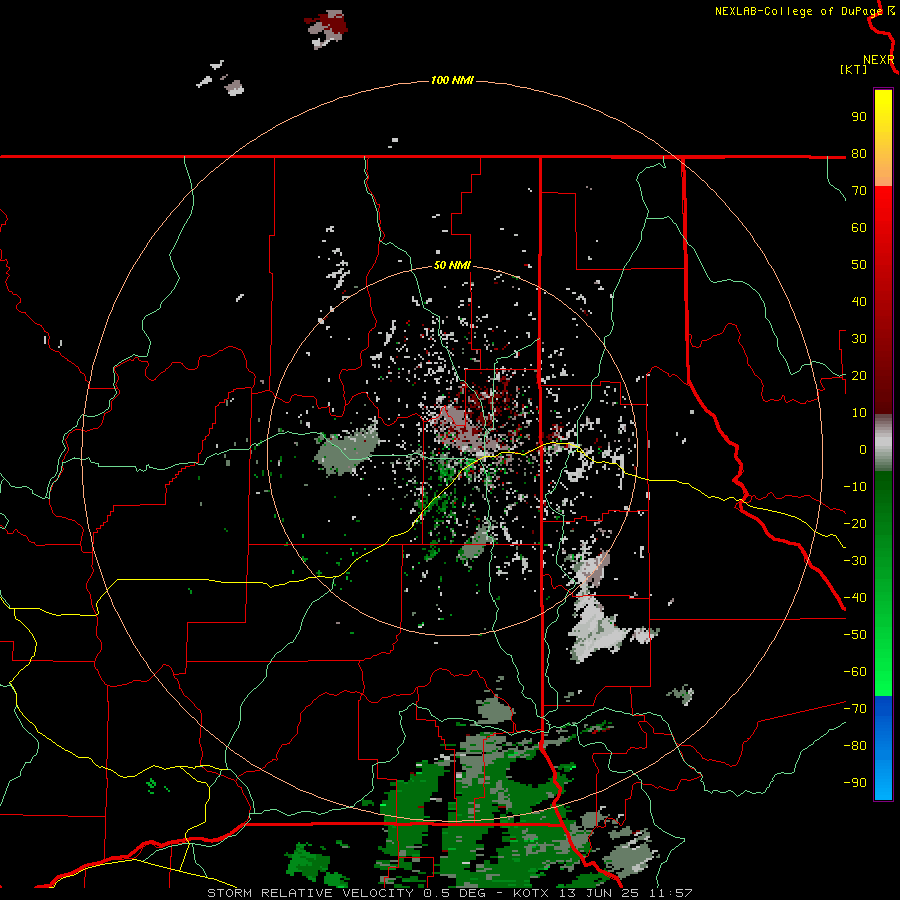Image resolution: width=900 pixels, height=900 pixels.
Task: Click the -90 value on the velocity scale
Action: pyautogui.click(x=855, y=783)
